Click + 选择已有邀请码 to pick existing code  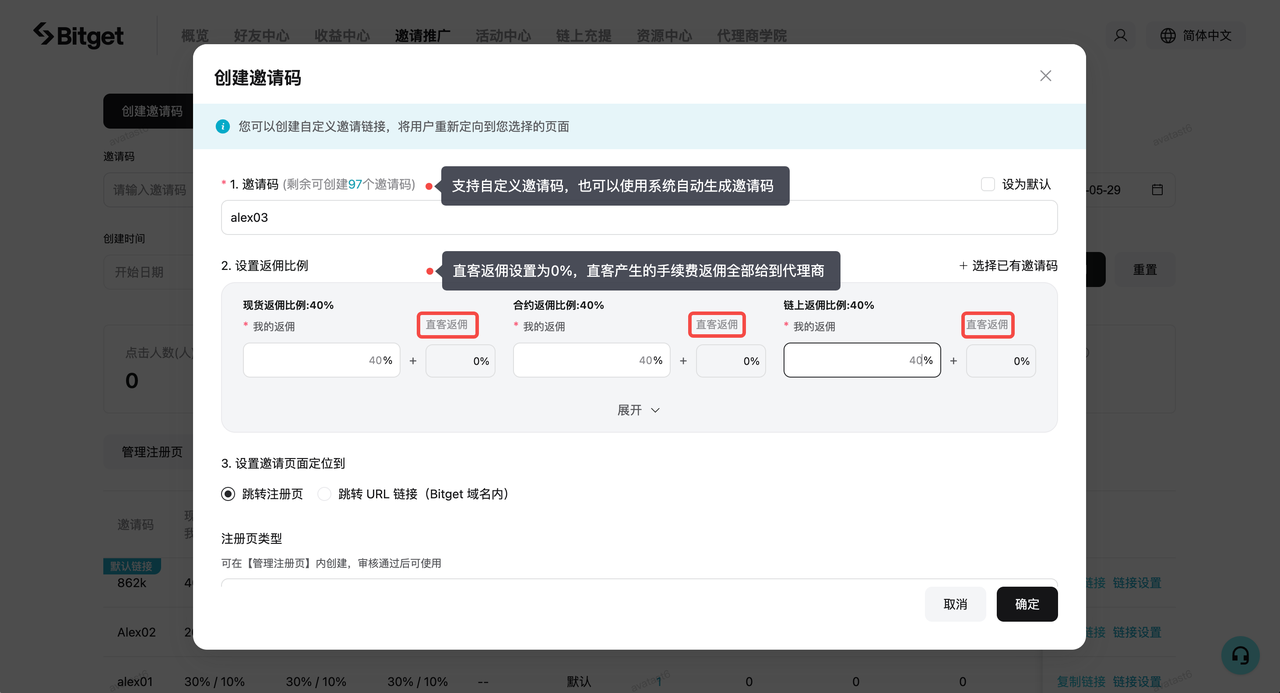click(1007, 266)
